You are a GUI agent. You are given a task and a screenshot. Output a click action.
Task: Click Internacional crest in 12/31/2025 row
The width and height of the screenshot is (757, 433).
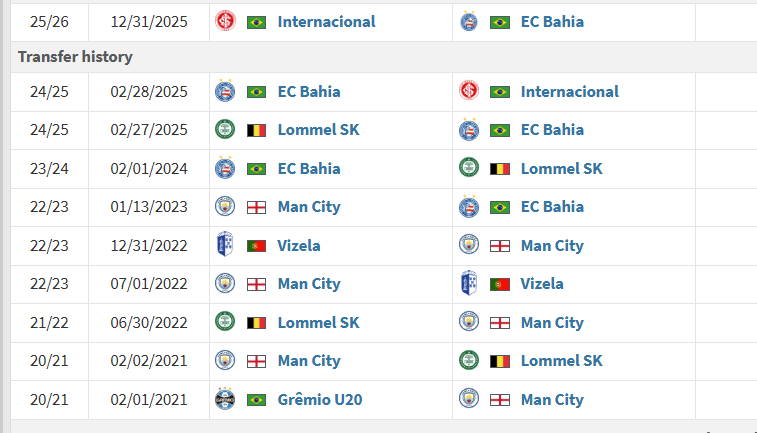225,22
